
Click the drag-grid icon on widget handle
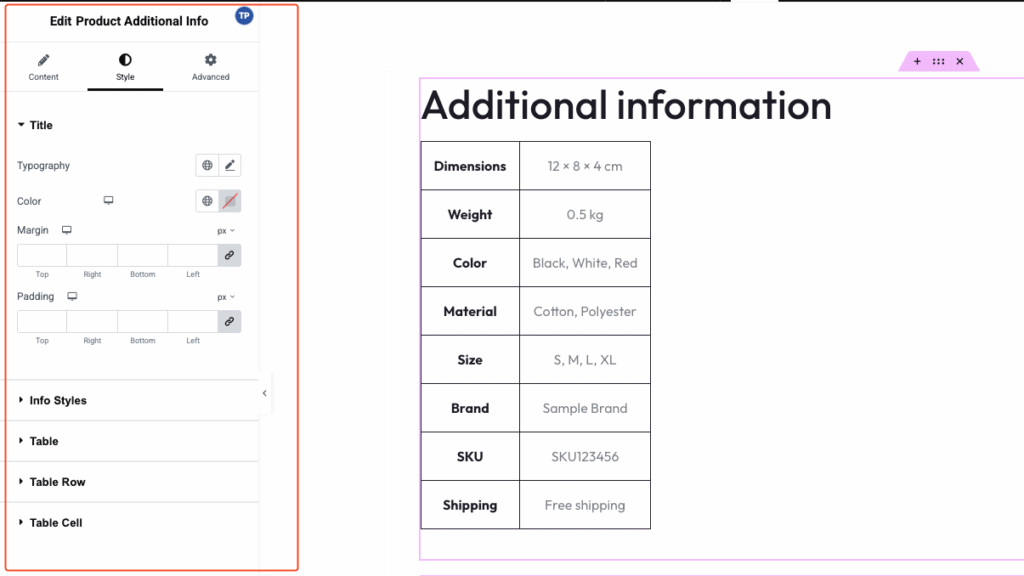point(938,61)
